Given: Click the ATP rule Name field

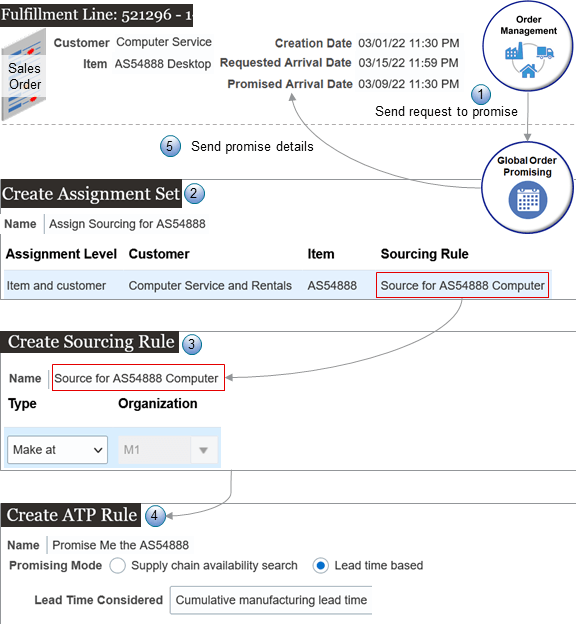Looking at the screenshot, I should [121, 545].
